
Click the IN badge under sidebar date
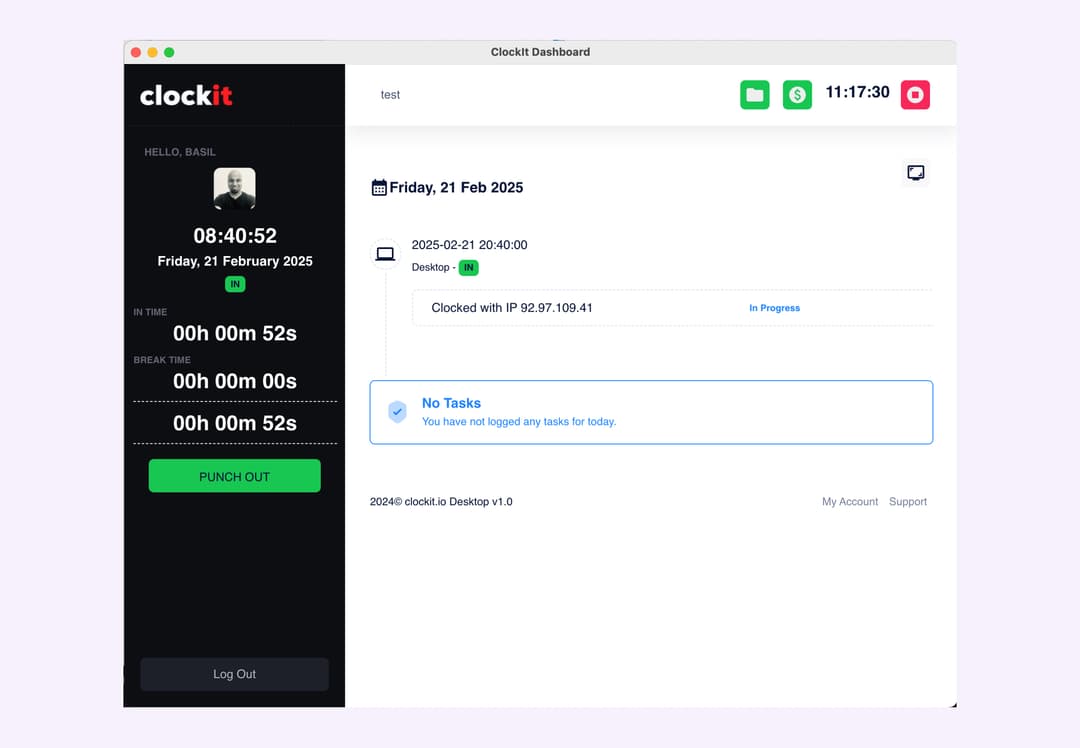click(235, 284)
